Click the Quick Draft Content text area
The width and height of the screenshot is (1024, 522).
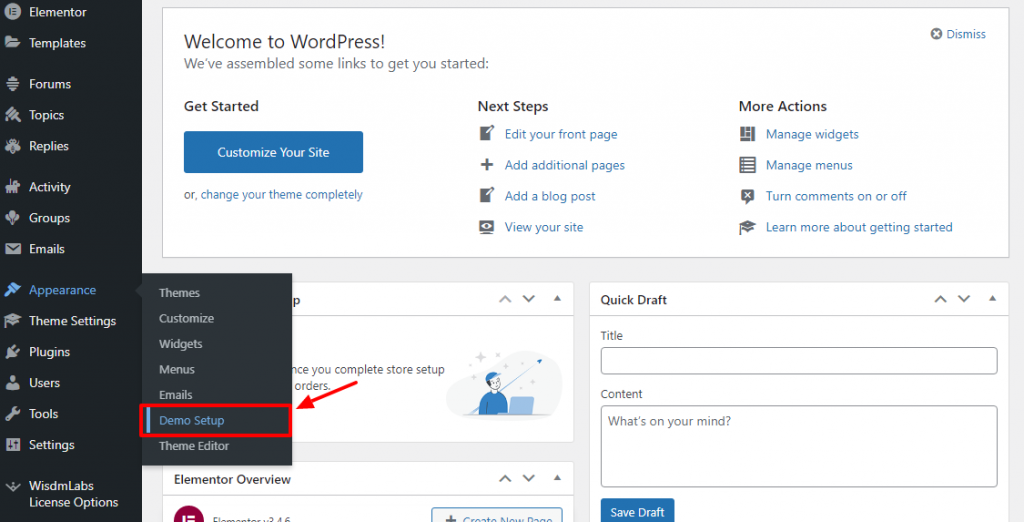pyautogui.click(x=799, y=446)
